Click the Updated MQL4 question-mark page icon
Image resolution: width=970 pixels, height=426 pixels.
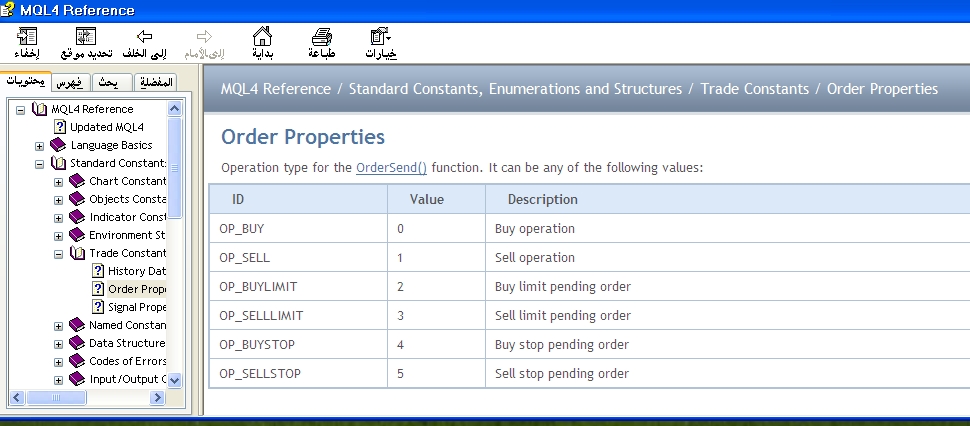click(59, 127)
